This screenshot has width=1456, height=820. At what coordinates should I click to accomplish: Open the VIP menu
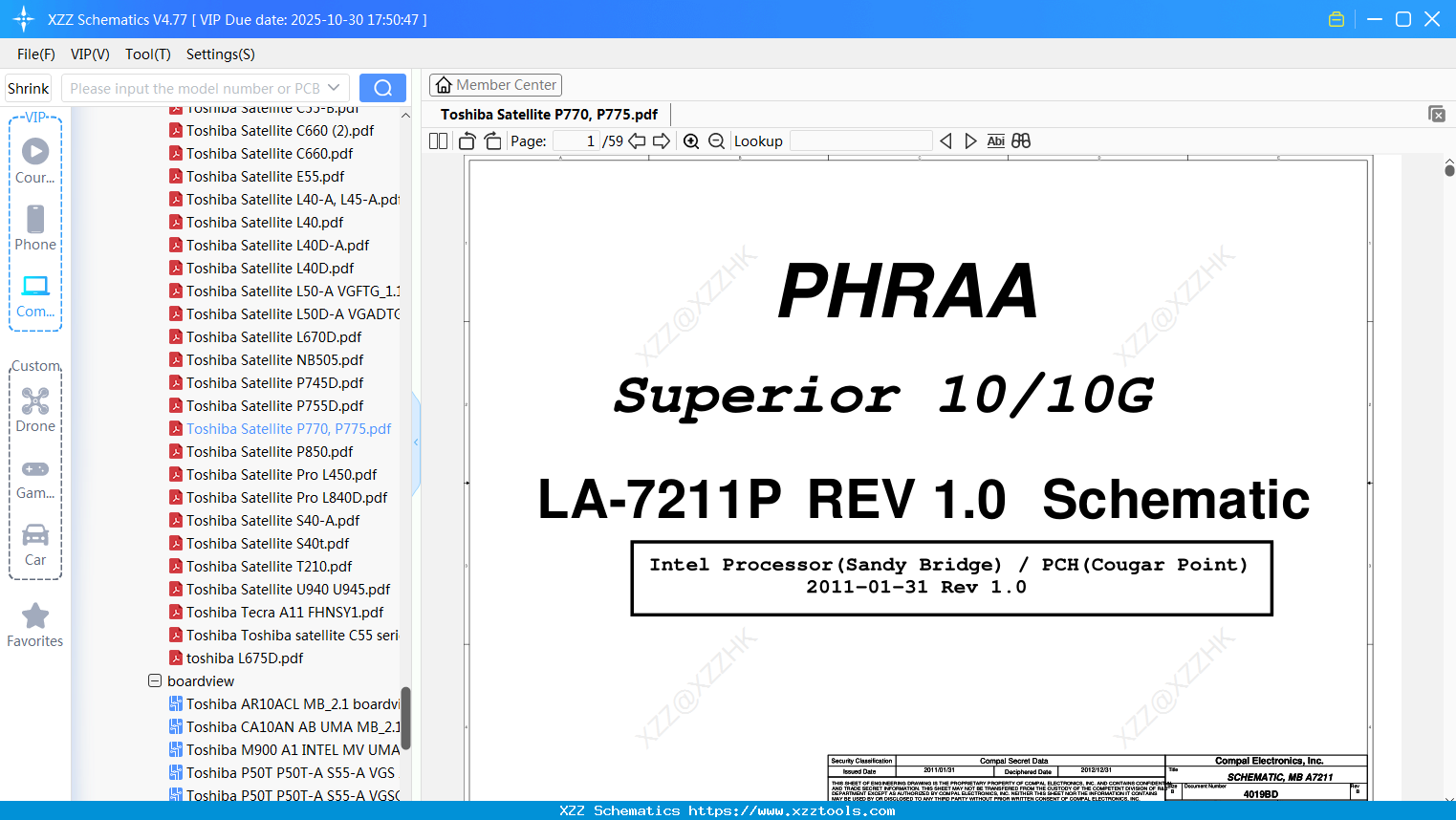coord(90,54)
